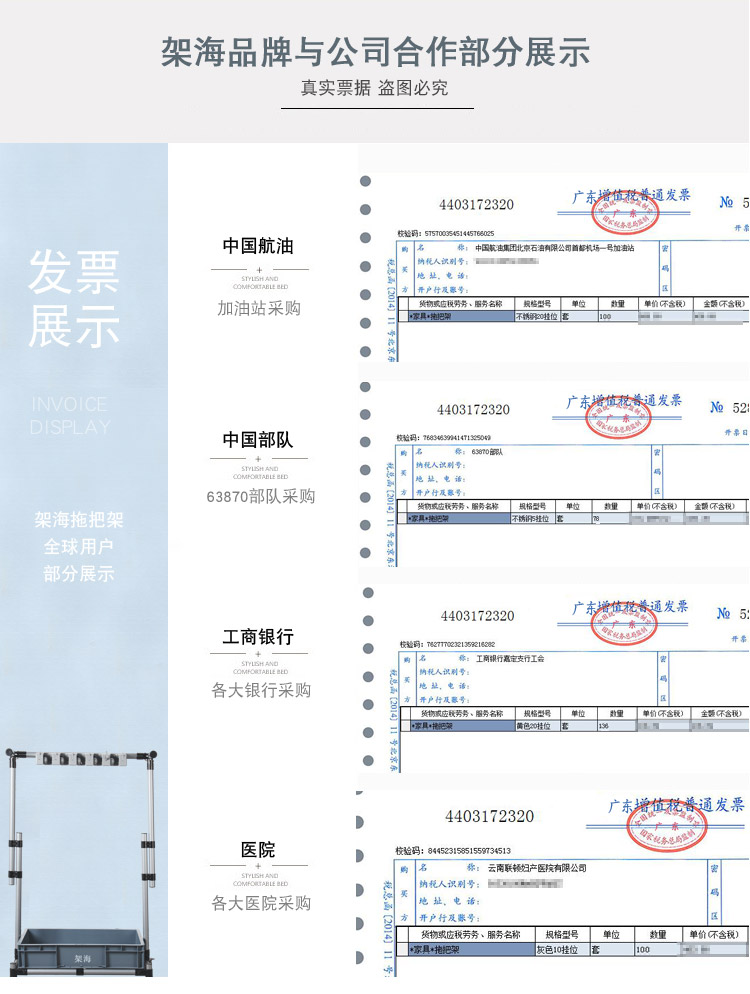
Task: Click the '加油站采购' caption
Action: [x=259, y=308]
